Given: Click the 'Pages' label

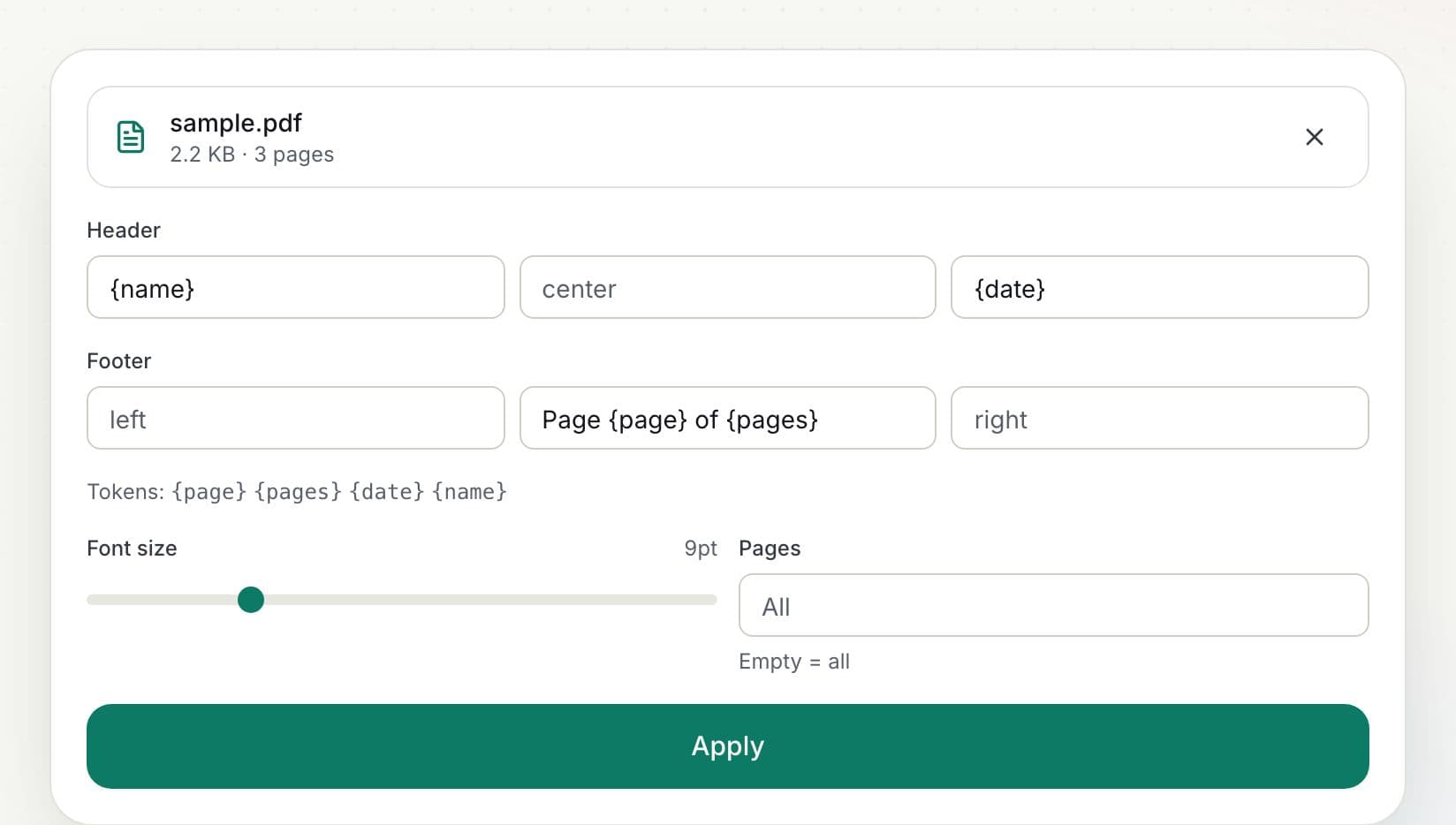Looking at the screenshot, I should pos(770,549).
